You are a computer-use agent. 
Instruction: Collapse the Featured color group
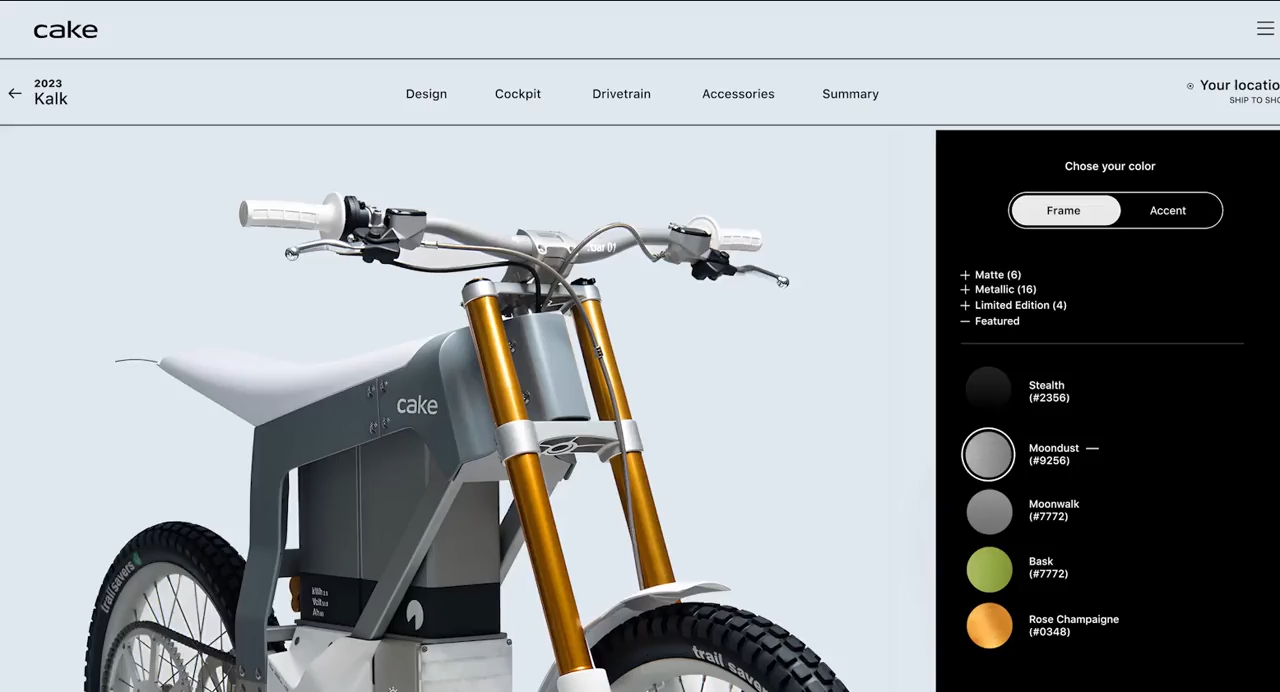[x=990, y=322]
